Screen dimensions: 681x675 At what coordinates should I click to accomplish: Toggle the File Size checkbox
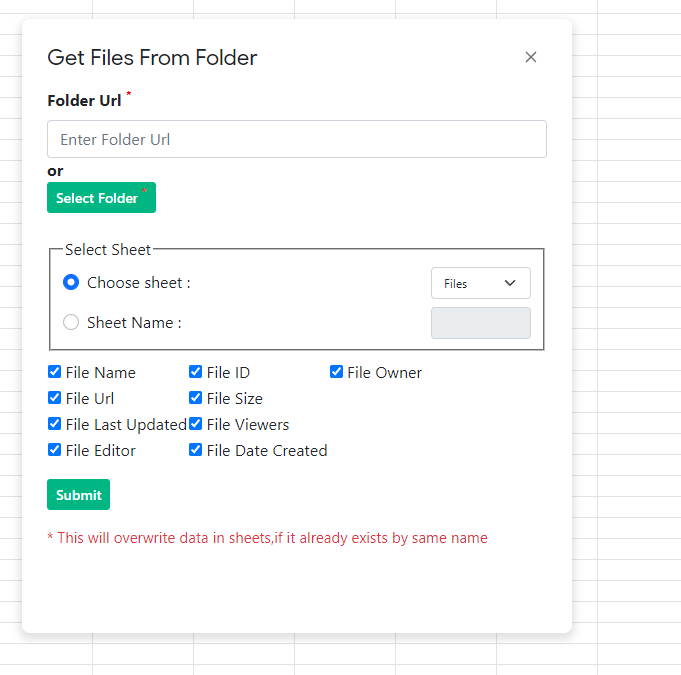[x=196, y=398]
